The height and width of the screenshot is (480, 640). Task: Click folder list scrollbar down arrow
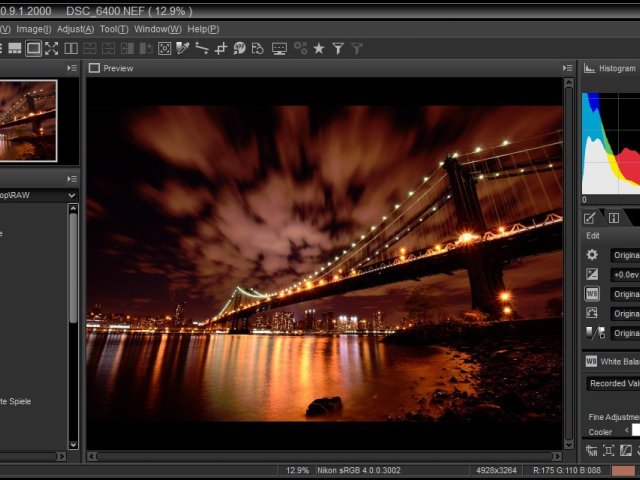(x=73, y=444)
